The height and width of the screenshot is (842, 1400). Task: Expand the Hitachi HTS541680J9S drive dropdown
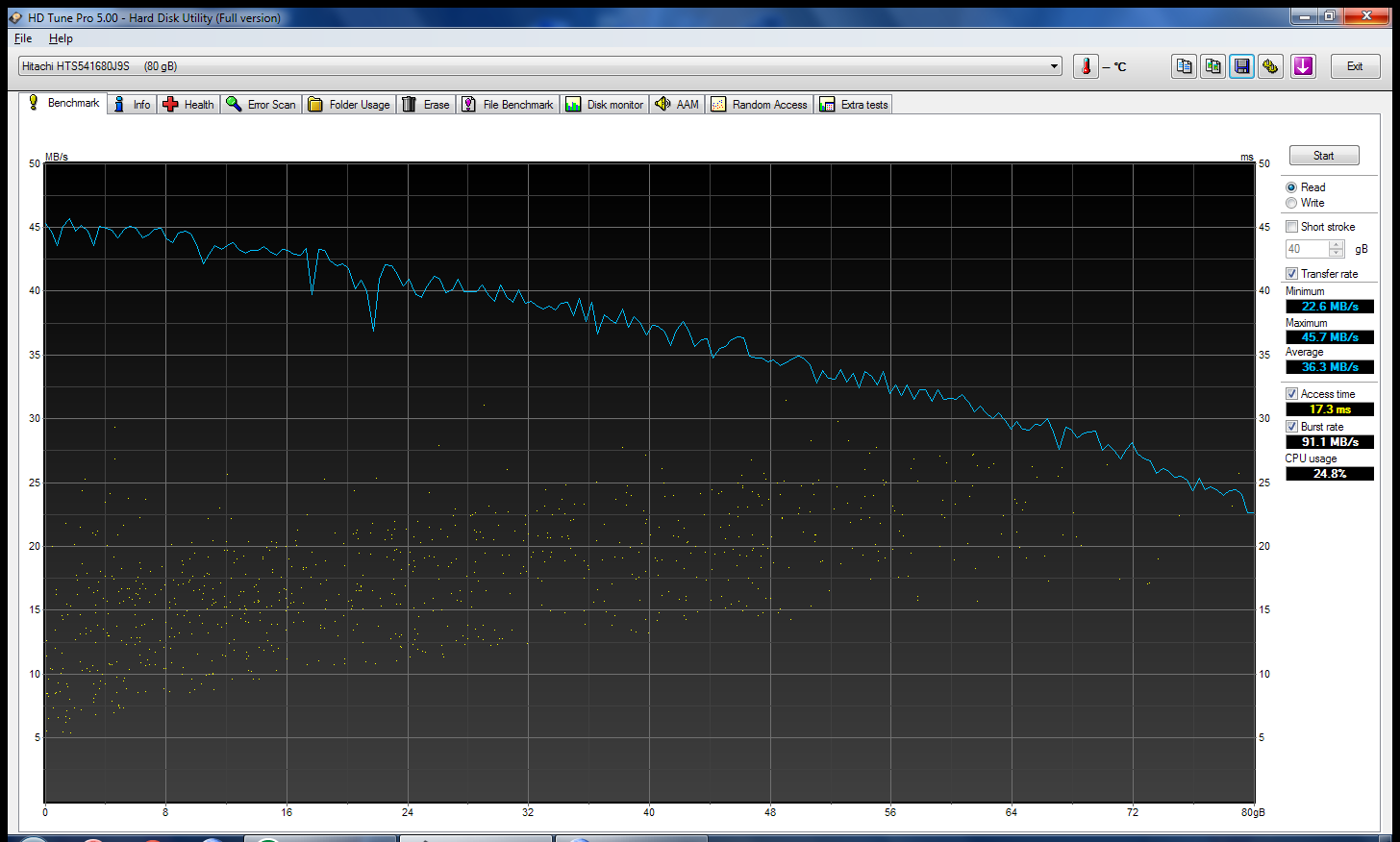click(1055, 66)
